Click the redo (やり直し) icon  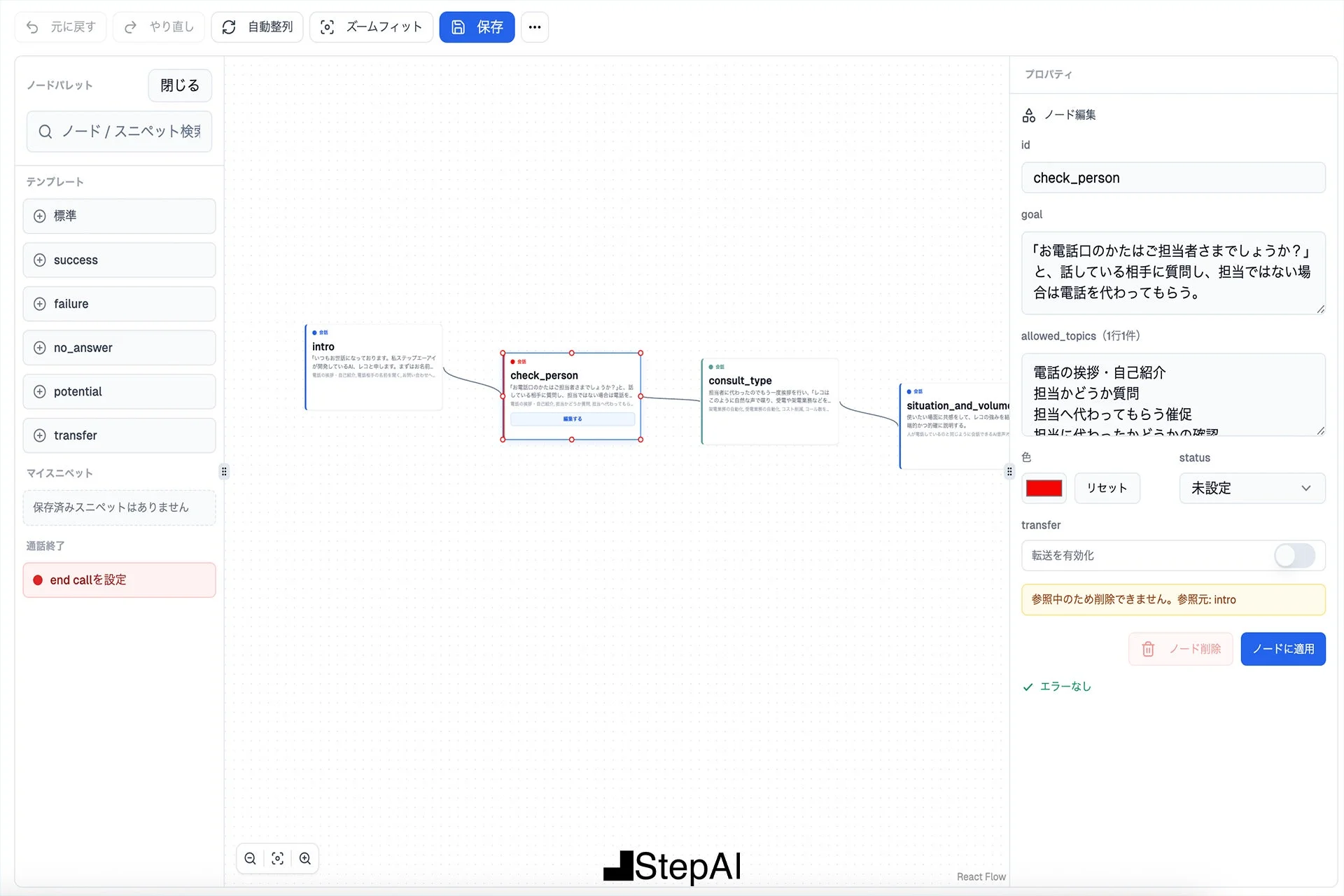tap(129, 27)
